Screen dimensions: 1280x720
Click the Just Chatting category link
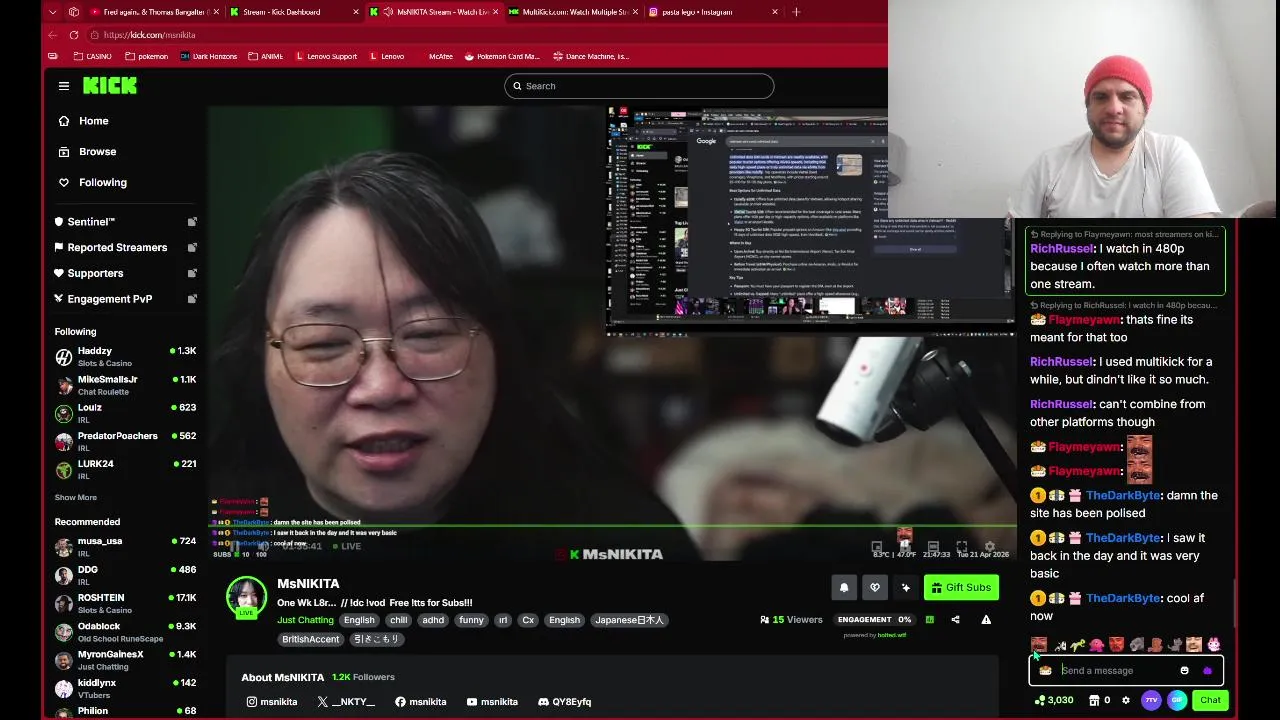pyautogui.click(x=305, y=620)
